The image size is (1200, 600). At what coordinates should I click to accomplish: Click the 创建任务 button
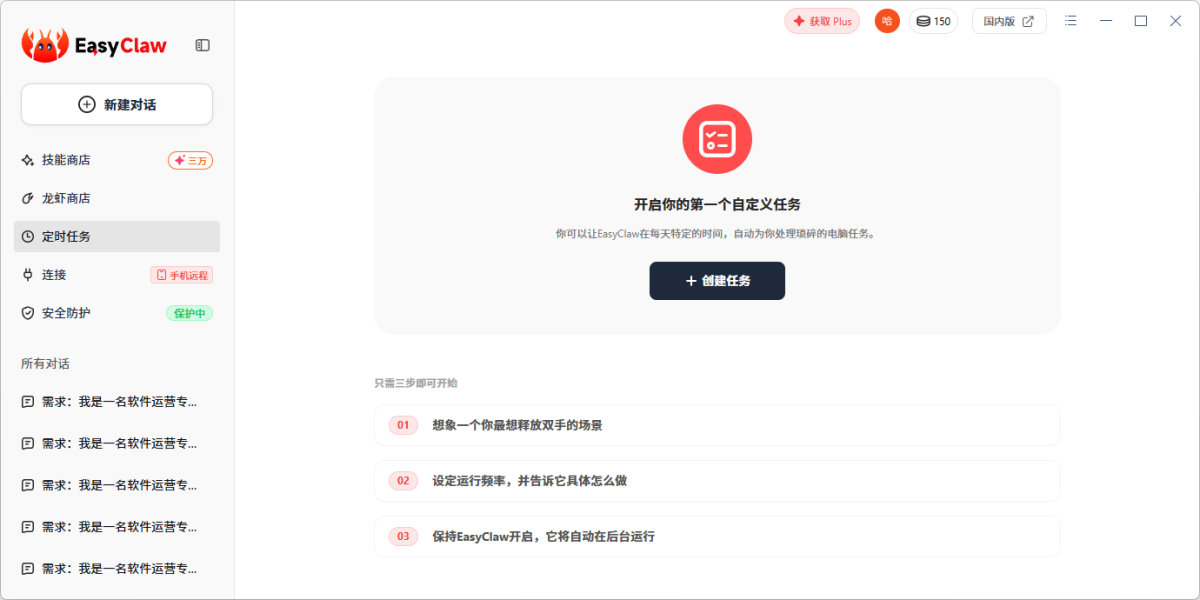(x=717, y=281)
